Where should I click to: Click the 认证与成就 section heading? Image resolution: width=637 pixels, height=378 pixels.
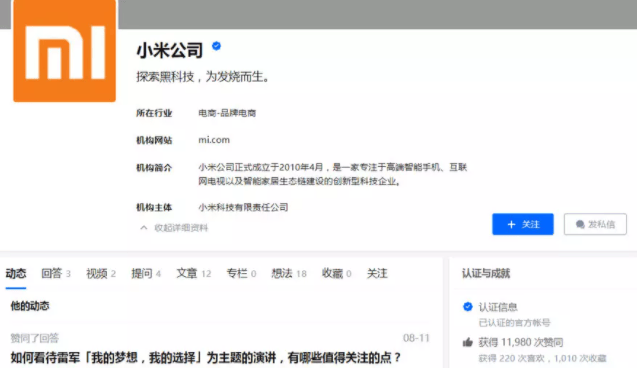pos(486,274)
